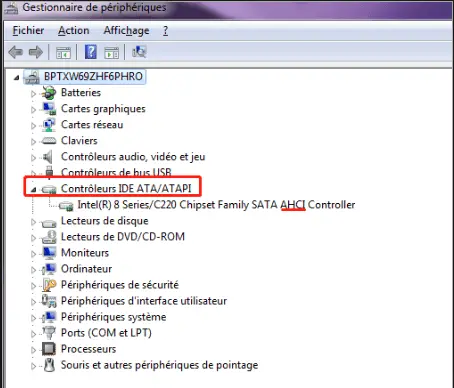Click the Lecteurs de disque icon
The image size is (454, 388).
point(49,222)
